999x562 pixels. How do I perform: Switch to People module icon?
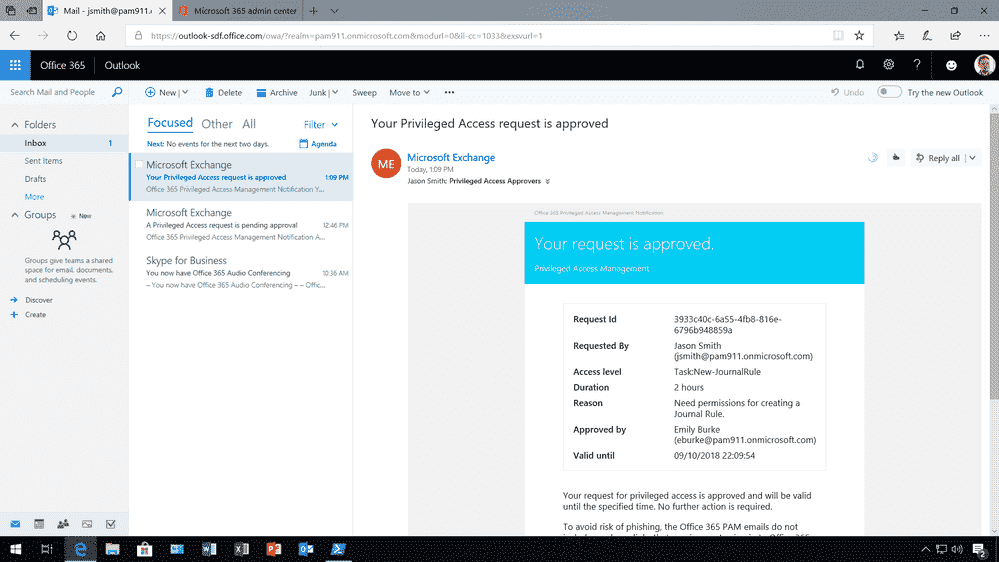click(x=63, y=524)
